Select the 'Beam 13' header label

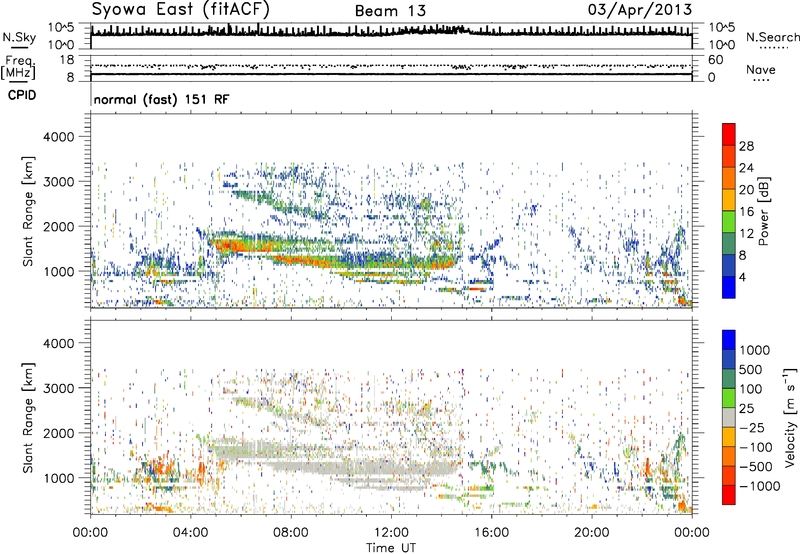pos(390,11)
